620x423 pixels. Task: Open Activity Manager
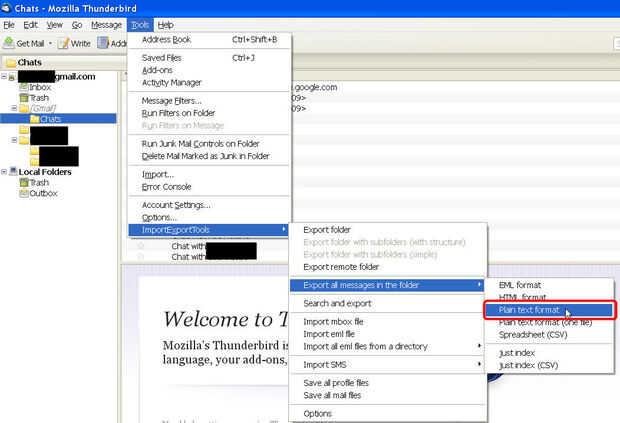click(210, 82)
